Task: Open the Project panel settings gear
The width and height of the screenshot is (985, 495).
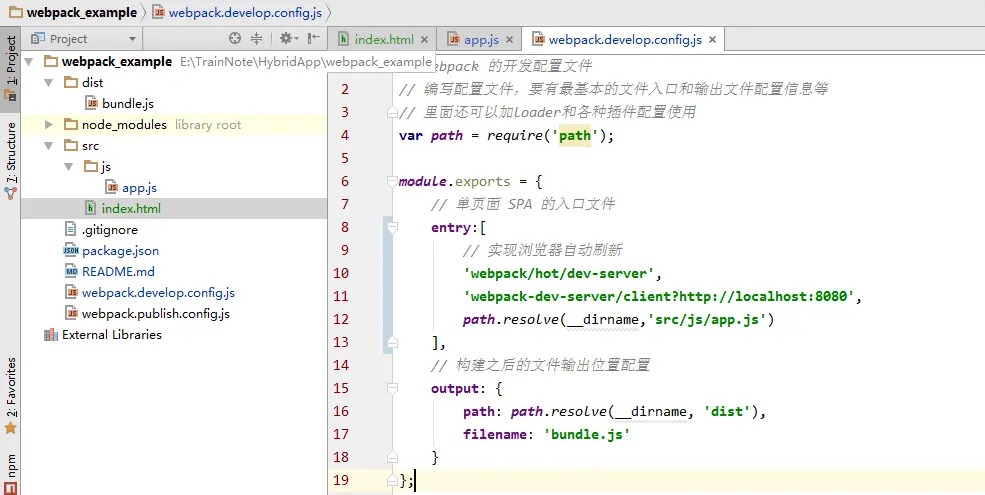Action: (289, 39)
